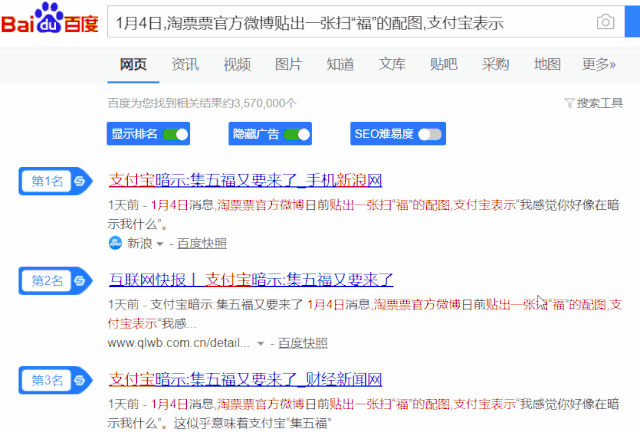Click the 新浪 source name
The height and width of the screenshot is (432, 640).
click(x=140, y=243)
